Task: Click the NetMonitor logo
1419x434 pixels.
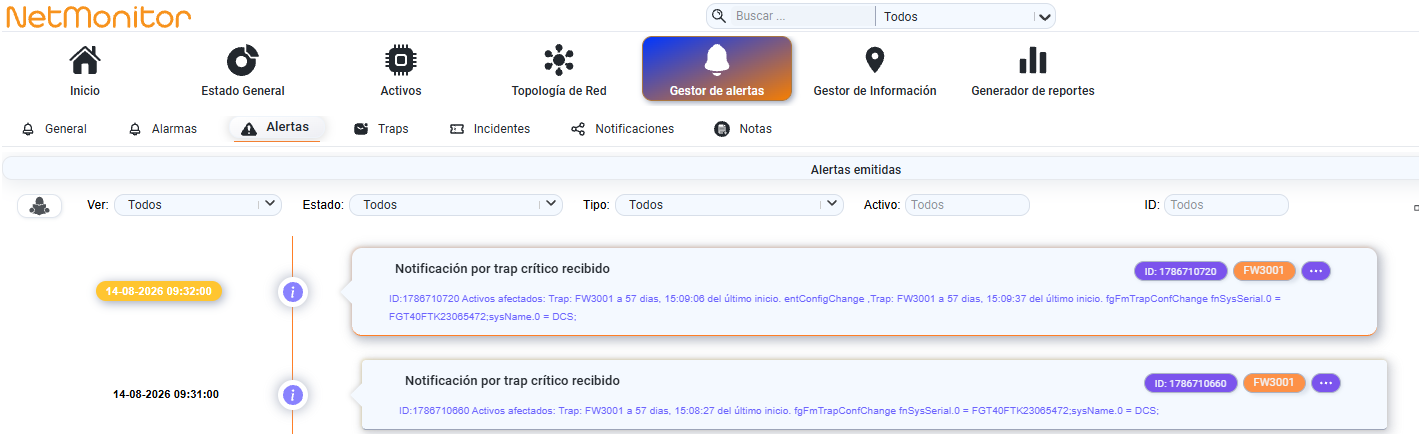Action: click(98, 16)
